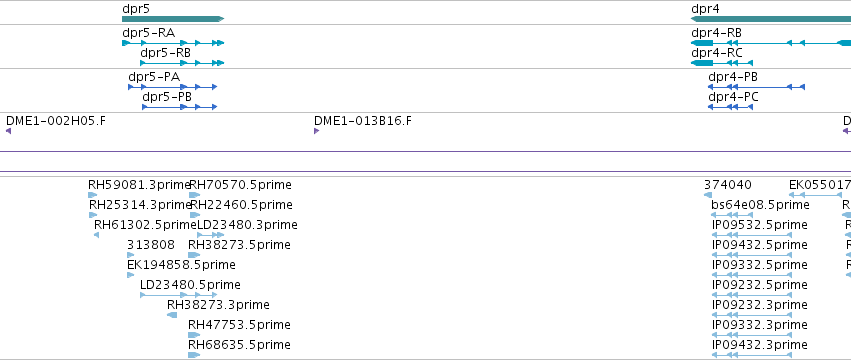Click the RH38273.3prime EST glyph
Image resolution: width=851 pixels, height=360 pixels.
point(172,315)
